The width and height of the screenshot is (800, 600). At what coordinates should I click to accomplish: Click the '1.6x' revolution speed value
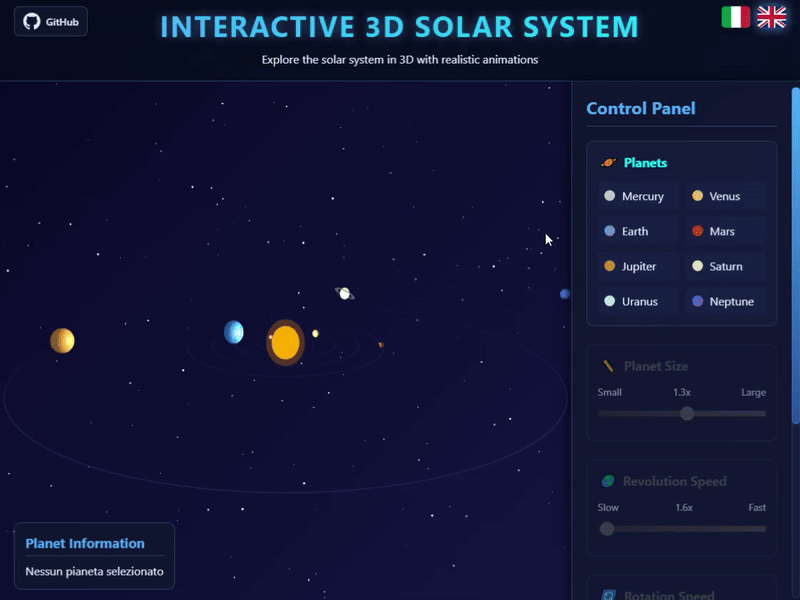click(x=684, y=508)
